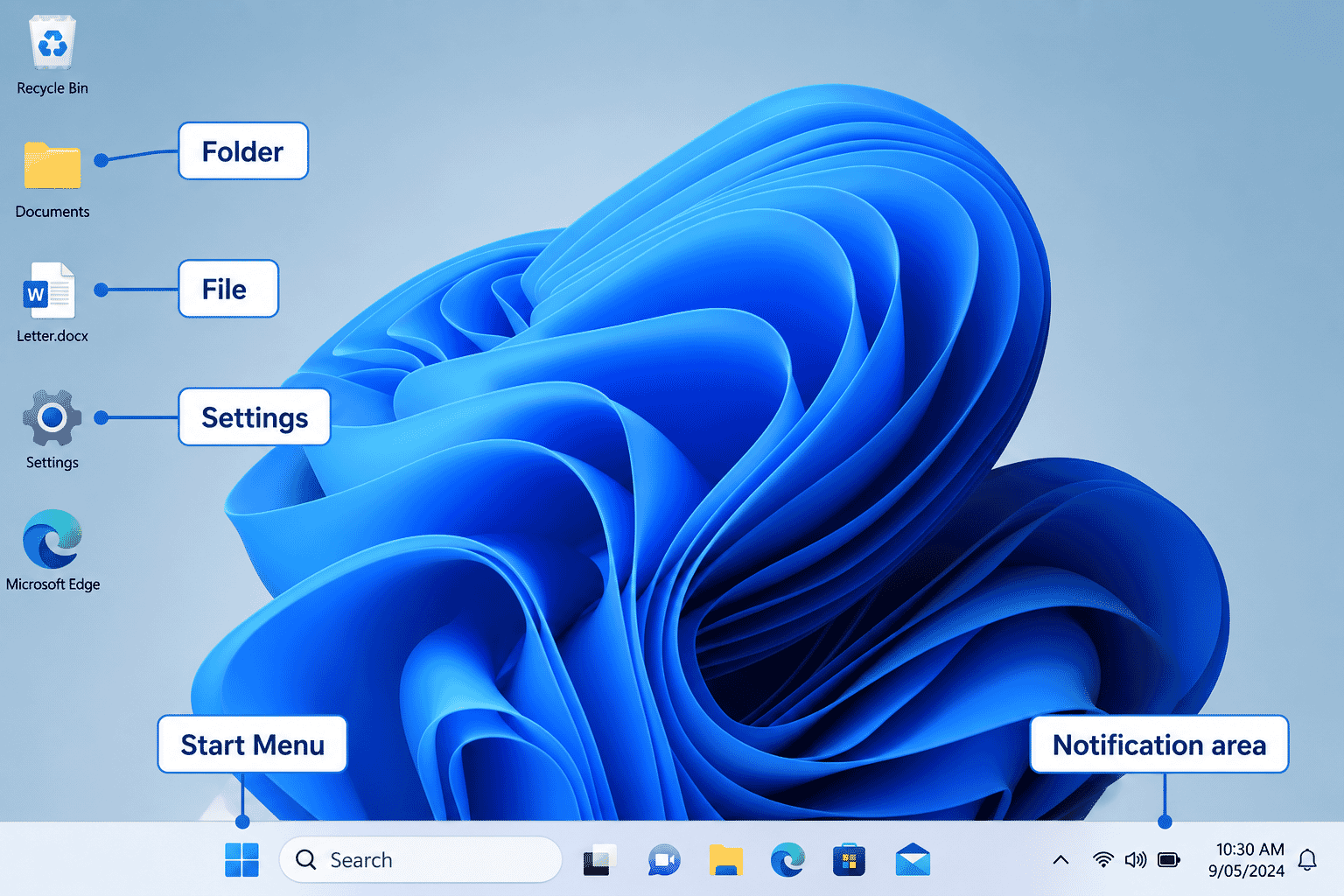Click the Search magnifier icon in taskbar

[305, 860]
